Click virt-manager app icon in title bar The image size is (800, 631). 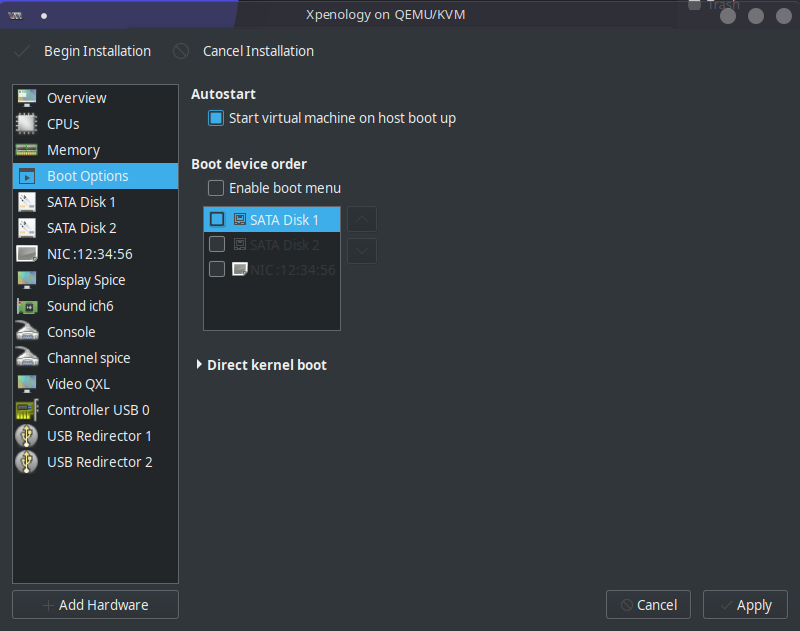(x=15, y=15)
